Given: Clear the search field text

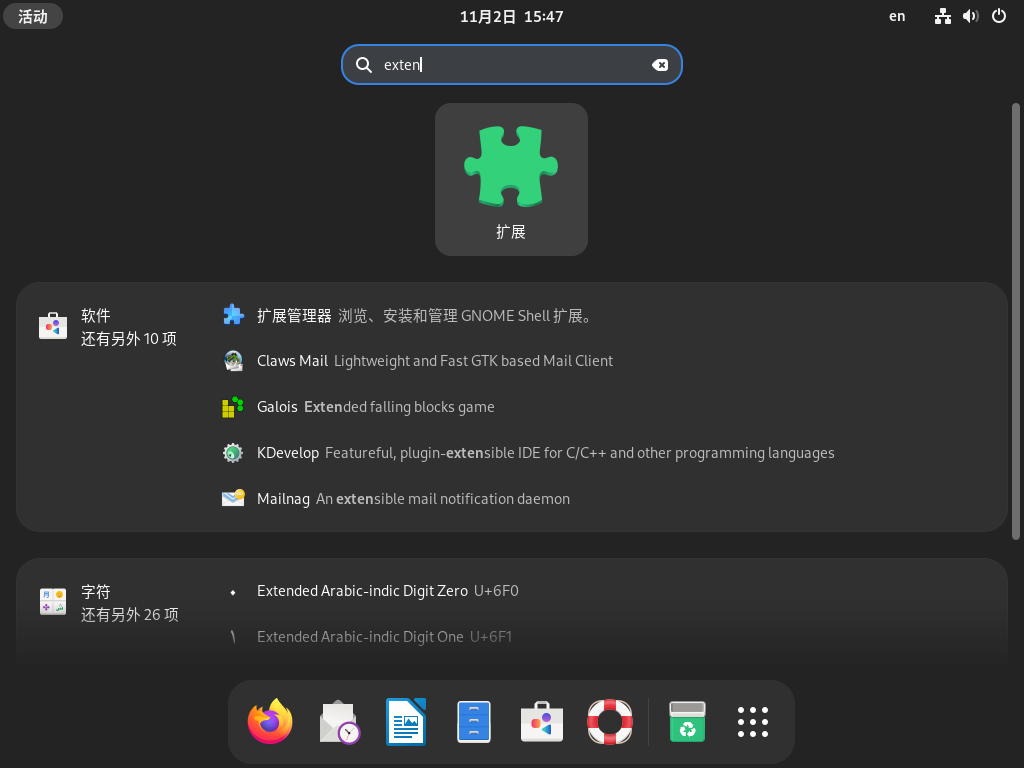Looking at the screenshot, I should click(x=660, y=65).
